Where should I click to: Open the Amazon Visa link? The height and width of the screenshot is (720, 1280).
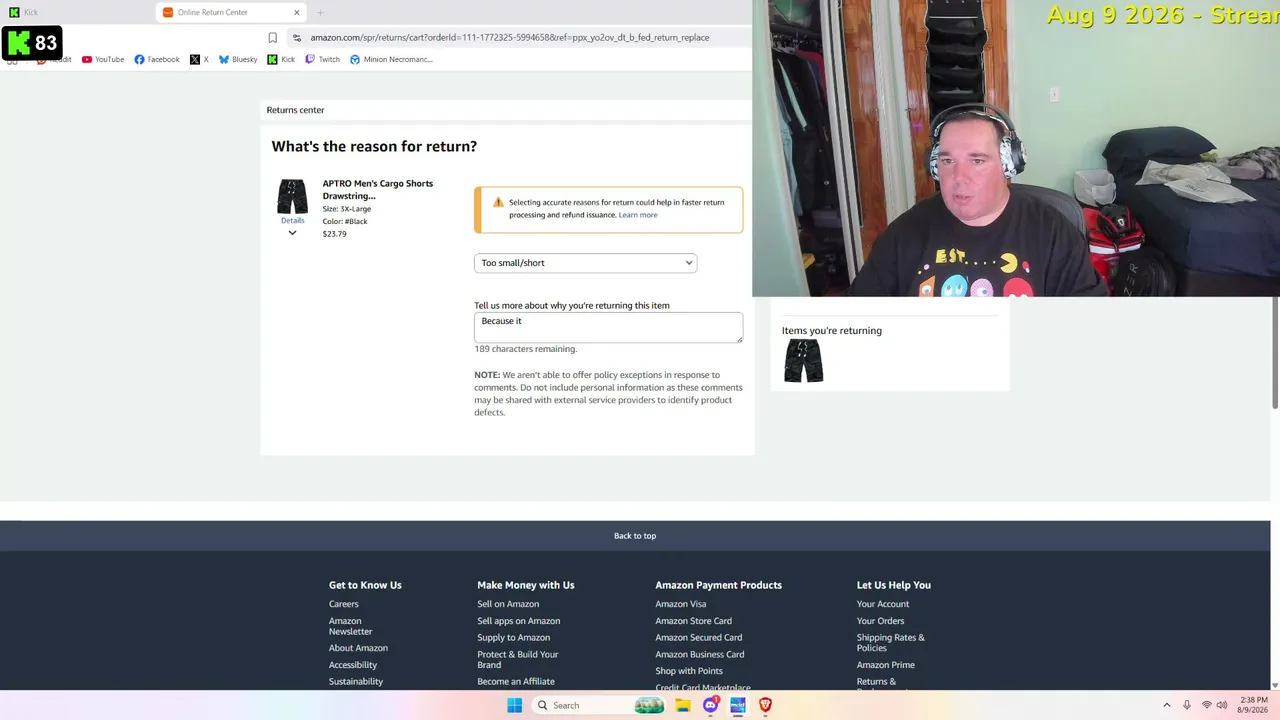tap(680, 604)
